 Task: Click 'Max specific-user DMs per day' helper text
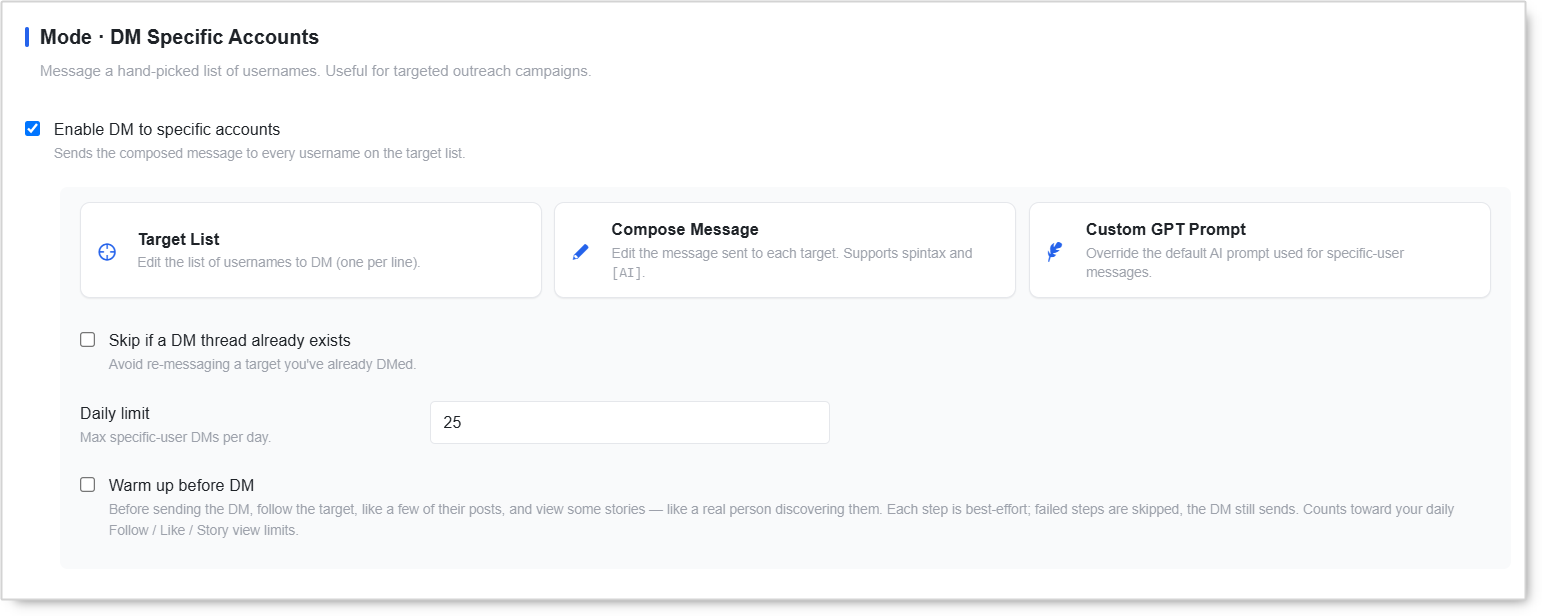click(176, 438)
